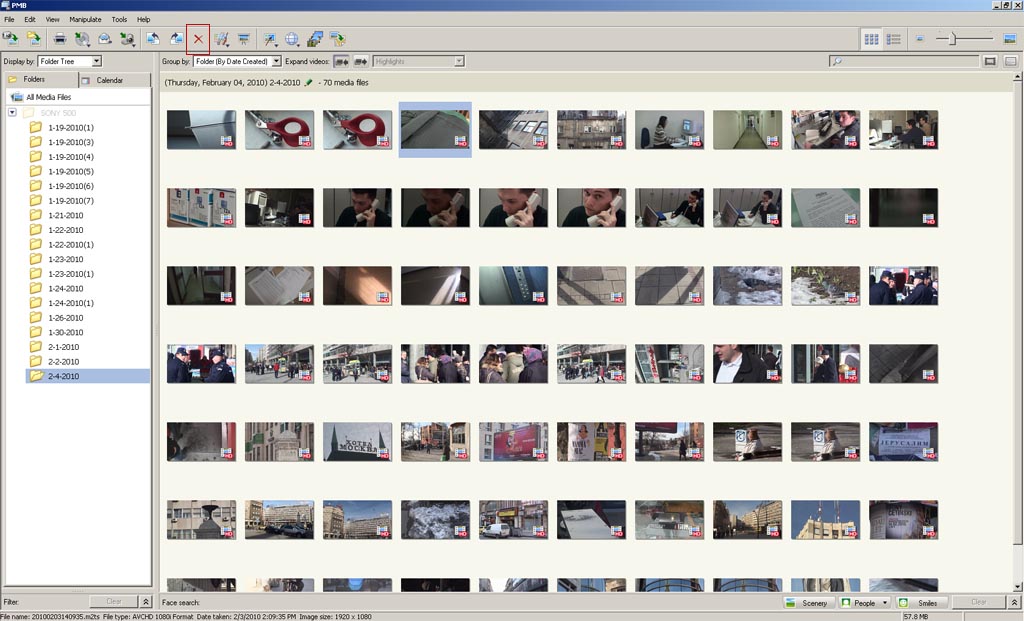Click the send by e-mail envelope icon

tap(104, 39)
